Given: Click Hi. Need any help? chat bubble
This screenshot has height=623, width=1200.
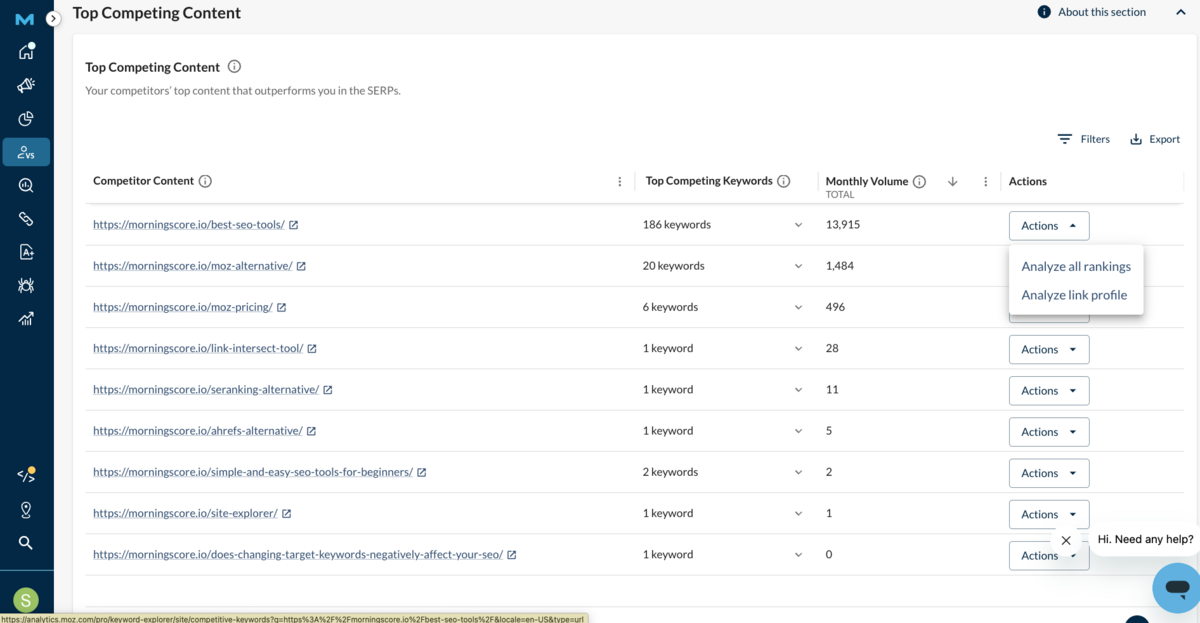Looking at the screenshot, I should [1145, 539].
